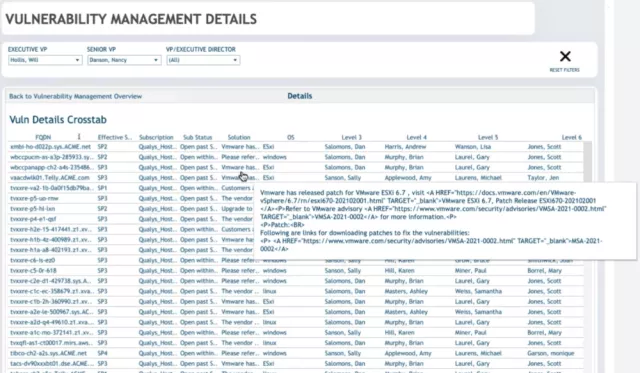Click the Reset Filters X icon
The width and height of the screenshot is (640, 373).
[565, 56]
